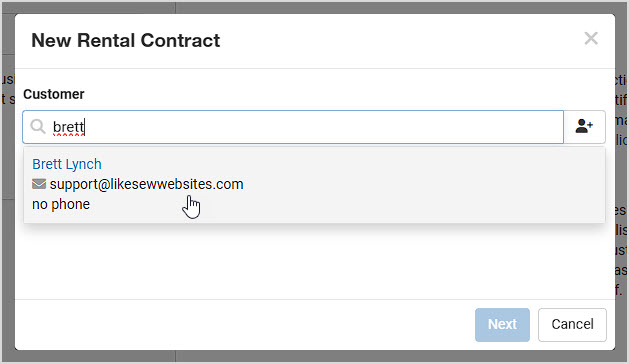The image size is (629, 364).
Task: Click the add new customer icon
Action: coord(584,127)
